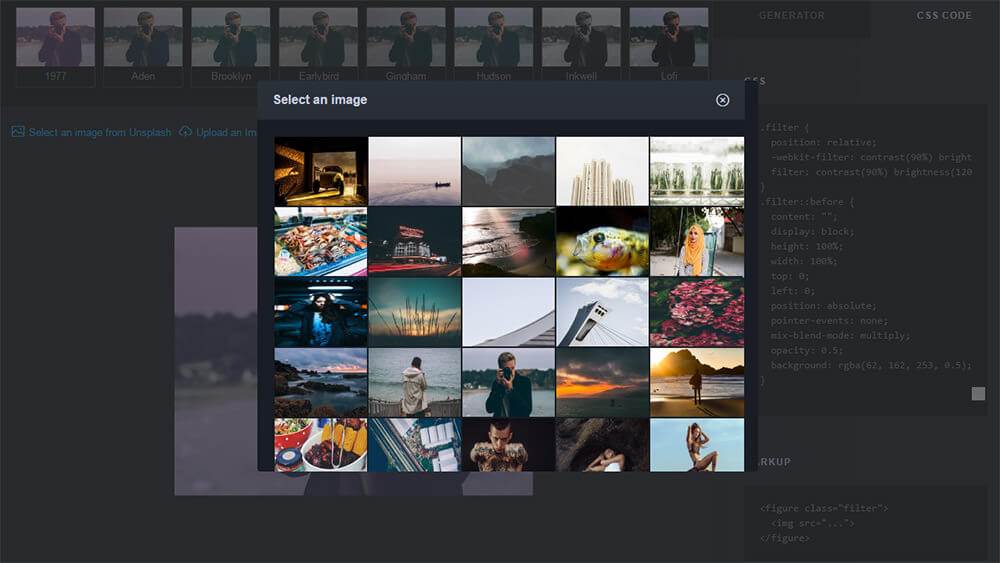
Task: Choose the aerial road and trucks photo
Action: 415,445
